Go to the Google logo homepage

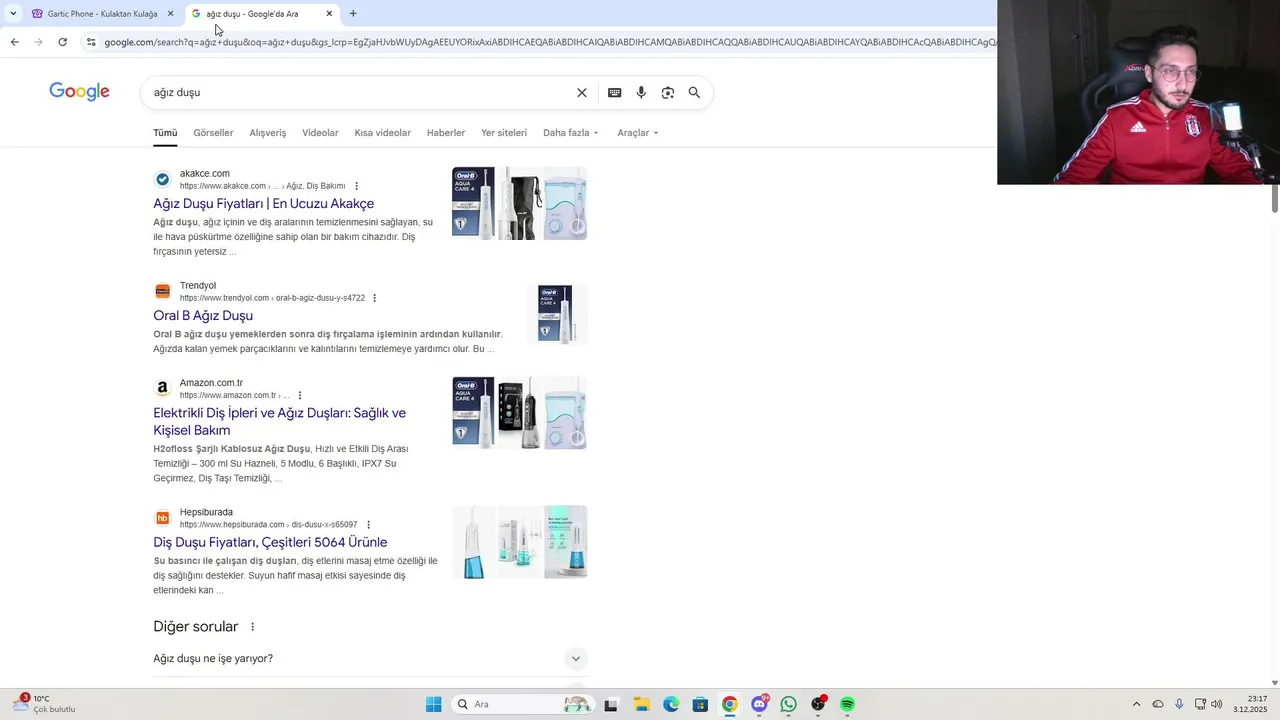79,92
